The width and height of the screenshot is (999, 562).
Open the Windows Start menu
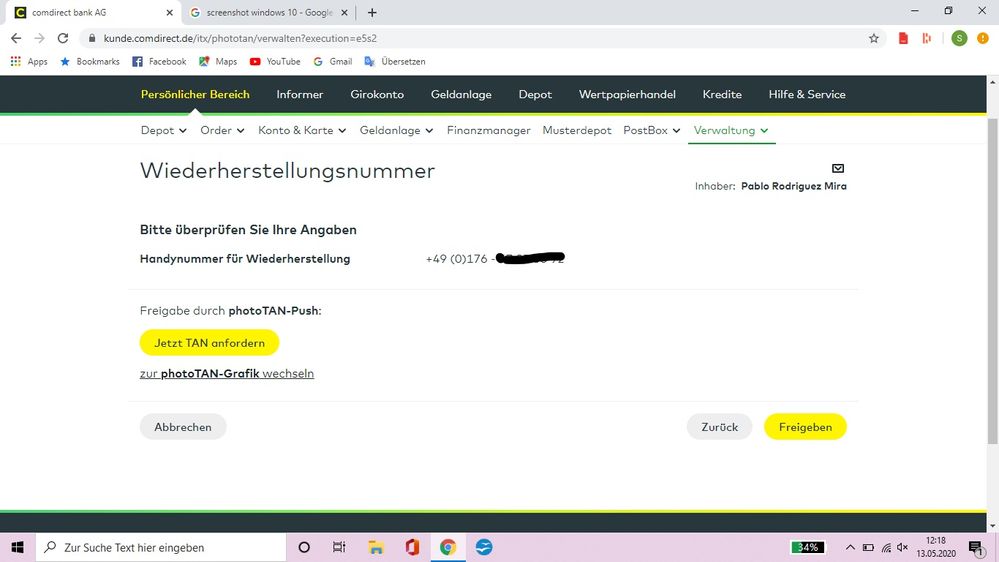pos(17,547)
